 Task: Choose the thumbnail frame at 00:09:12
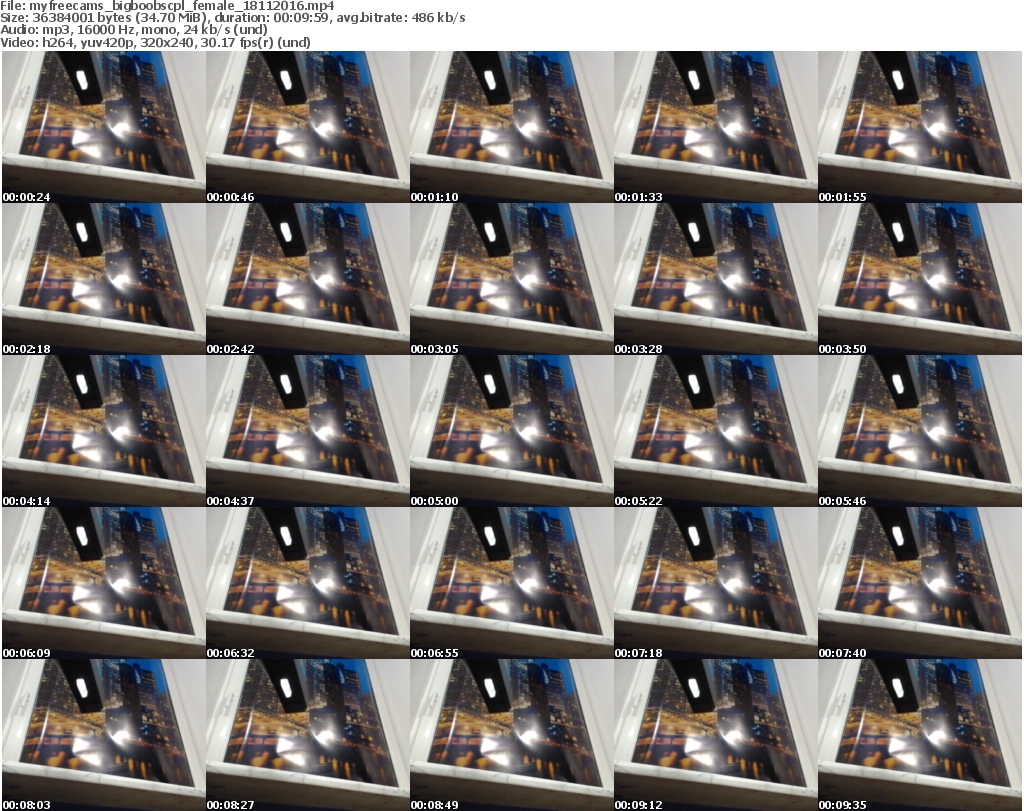click(716, 735)
